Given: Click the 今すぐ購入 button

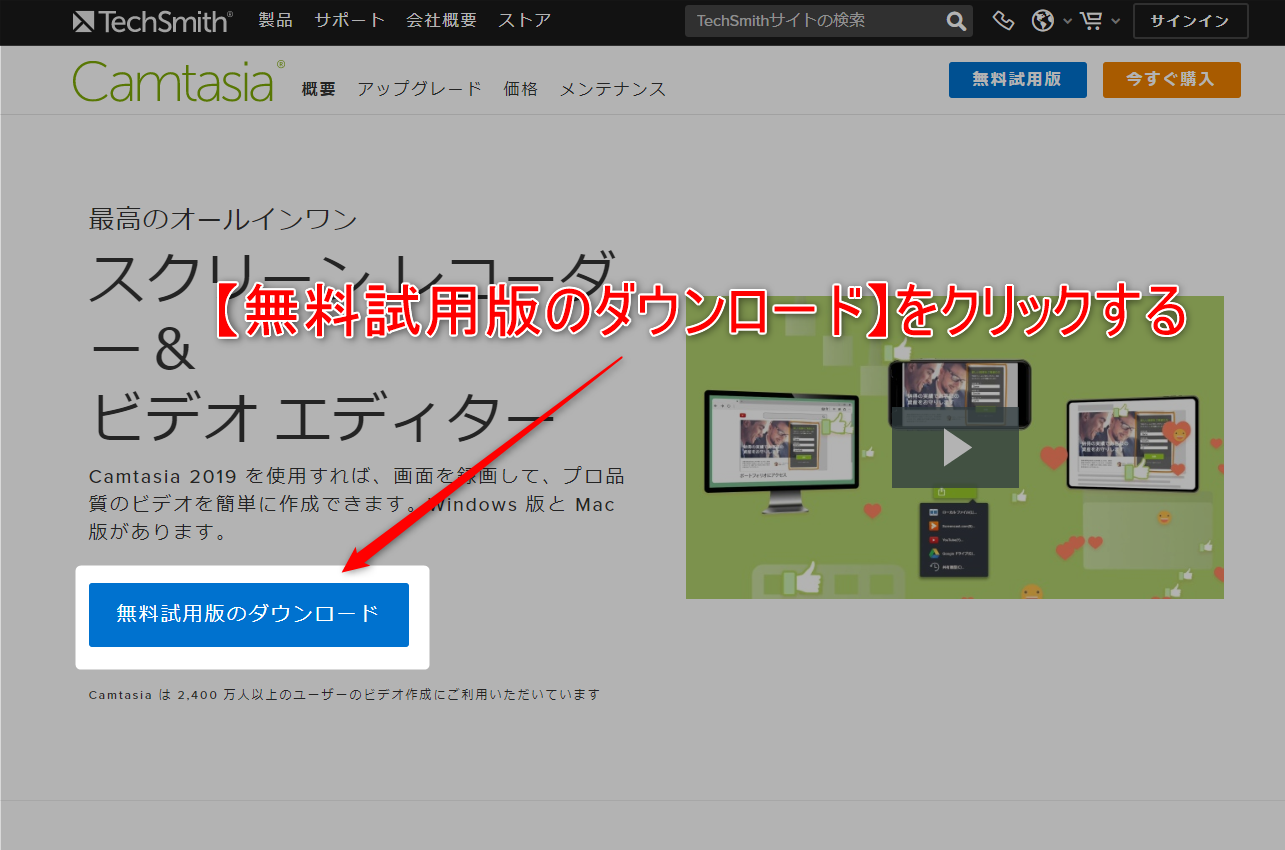Looking at the screenshot, I should (1171, 79).
